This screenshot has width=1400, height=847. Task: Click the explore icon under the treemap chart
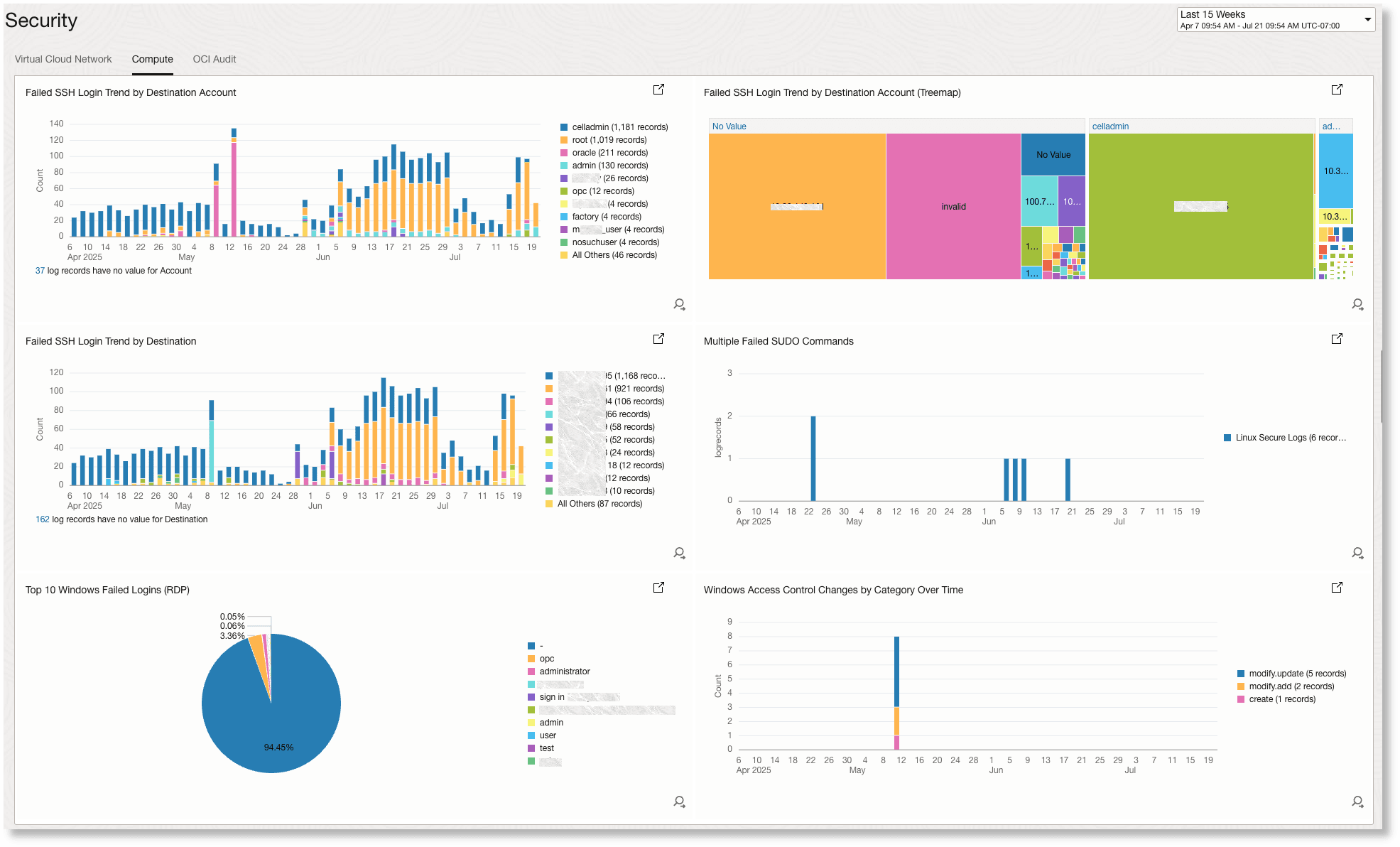click(1357, 304)
